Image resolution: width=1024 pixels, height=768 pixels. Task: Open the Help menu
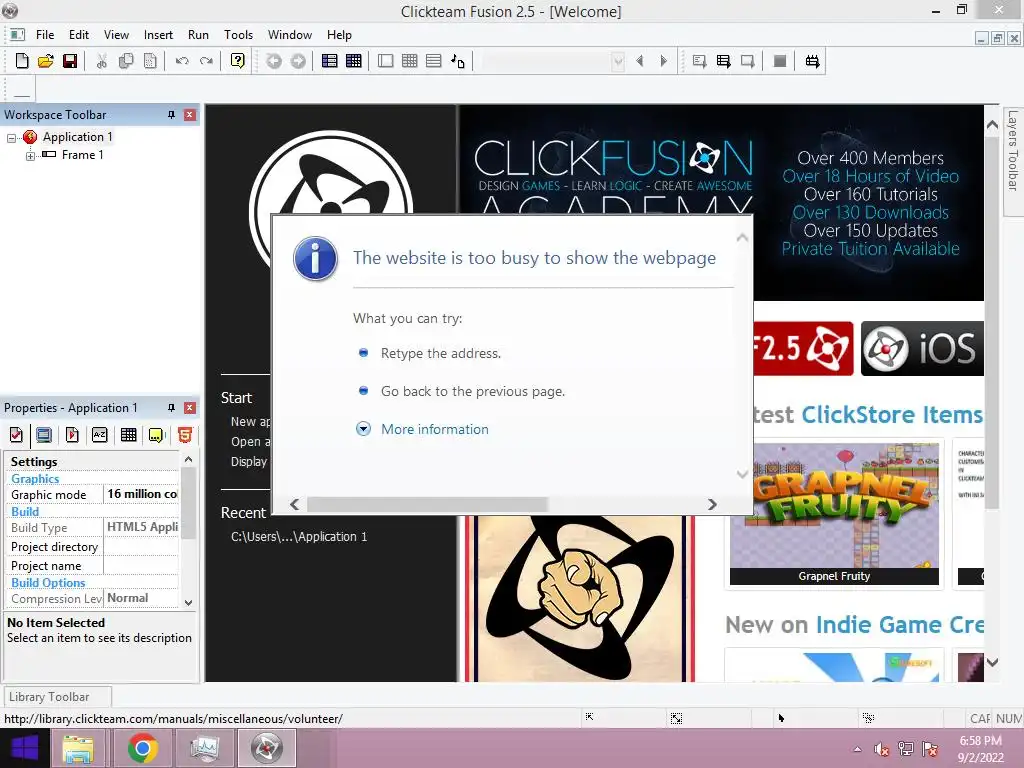pyautogui.click(x=339, y=35)
